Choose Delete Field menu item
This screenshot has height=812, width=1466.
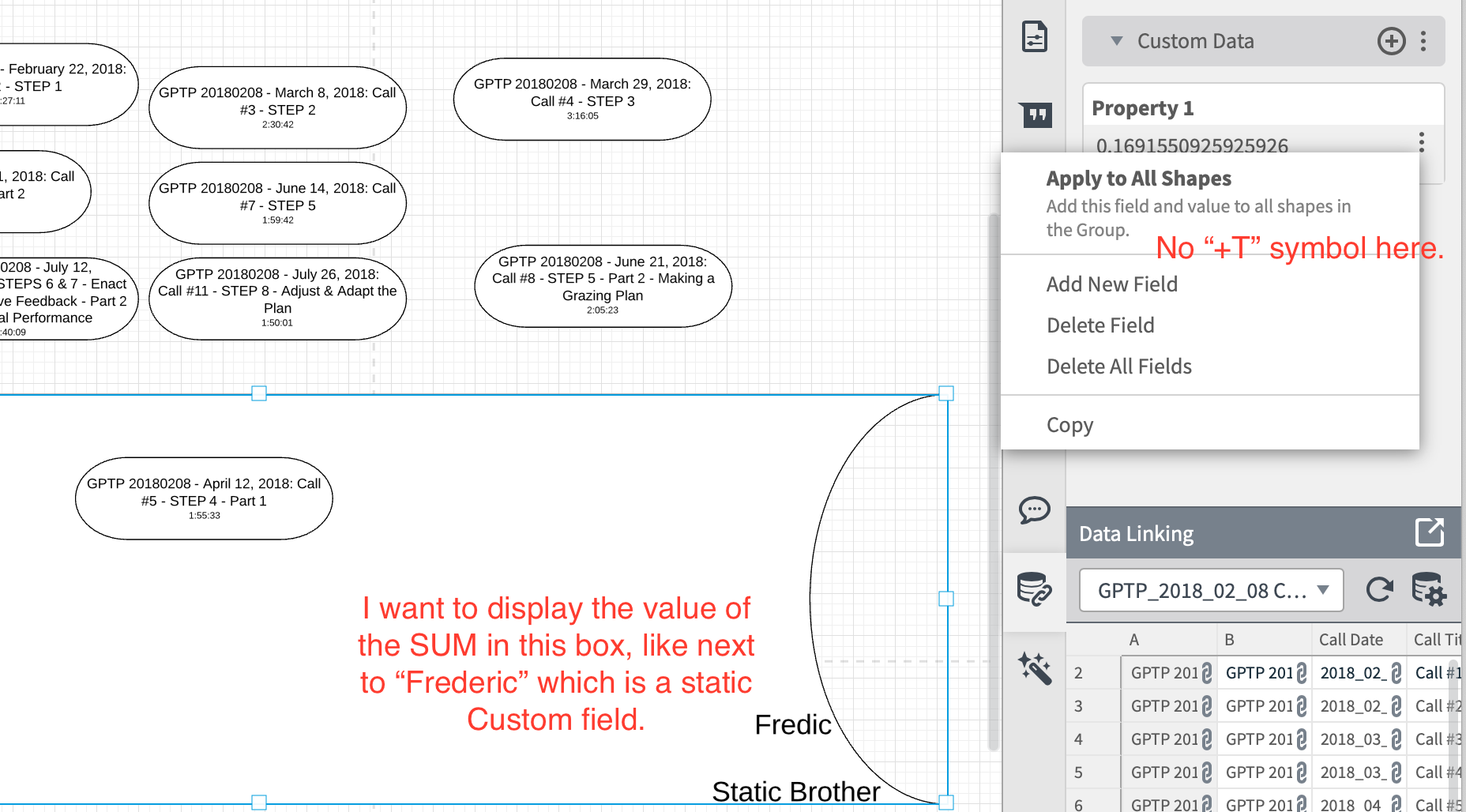pos(1099,325)
